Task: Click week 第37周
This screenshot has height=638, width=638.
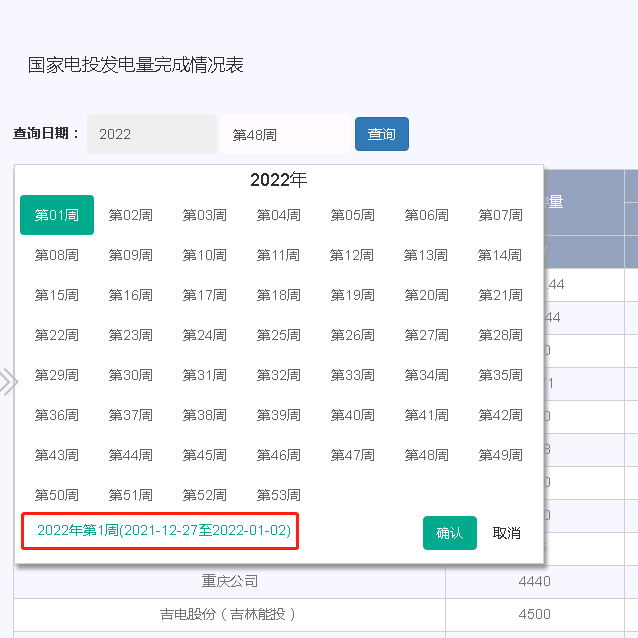Action: click(131, 415)
